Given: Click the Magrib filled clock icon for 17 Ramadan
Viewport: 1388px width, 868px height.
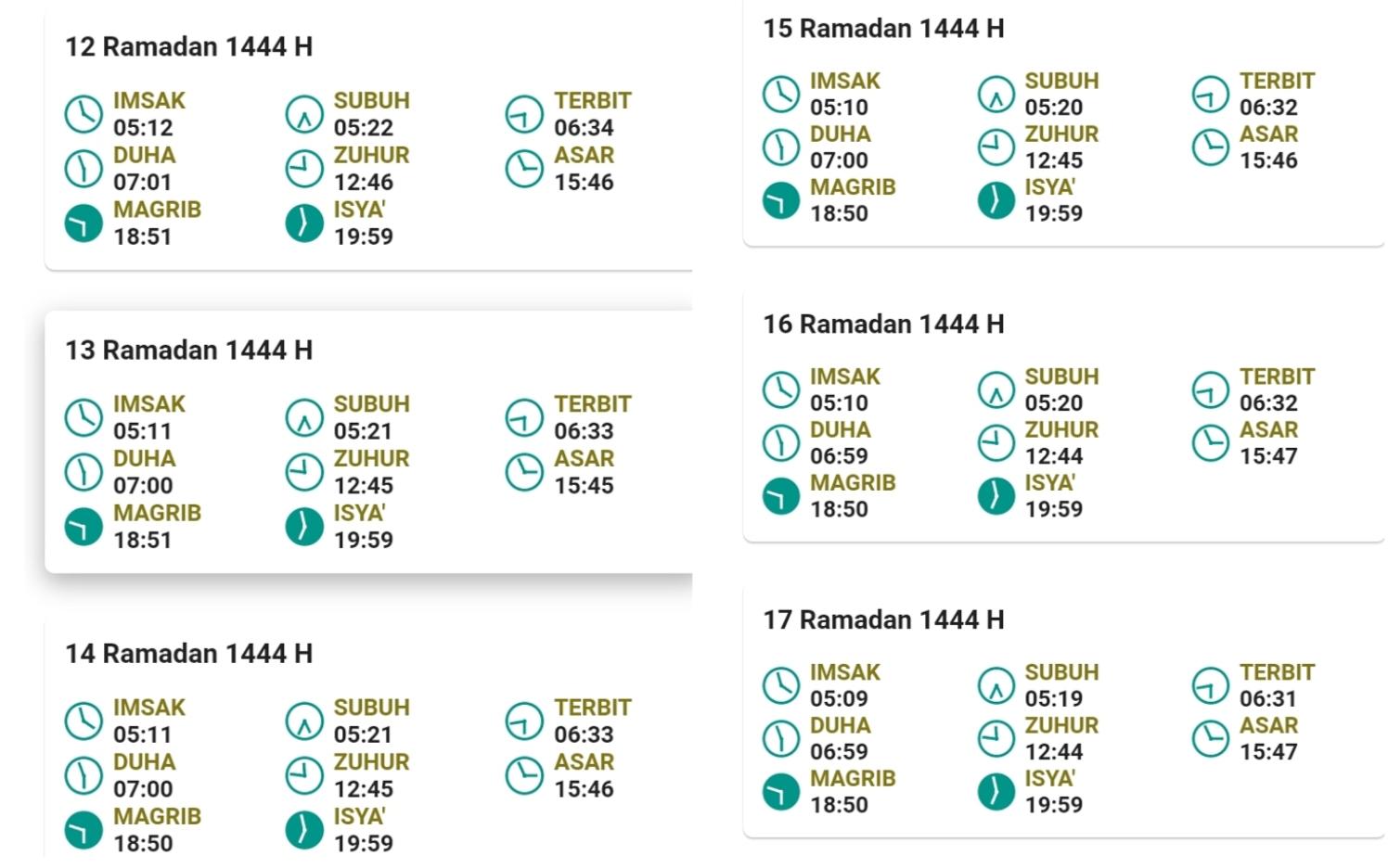Looking at the screenshot, I should coord(781,792).
